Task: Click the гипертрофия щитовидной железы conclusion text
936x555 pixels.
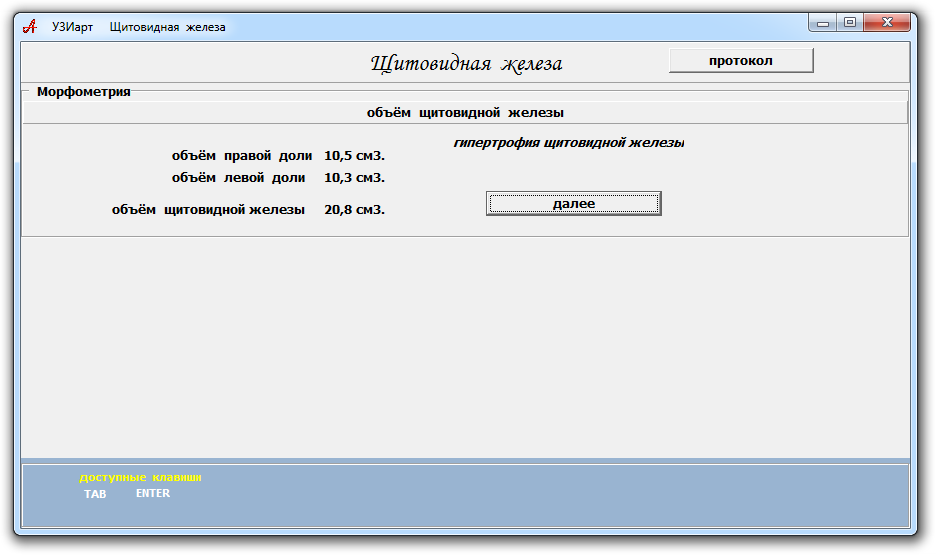Action: pos(569,143)
